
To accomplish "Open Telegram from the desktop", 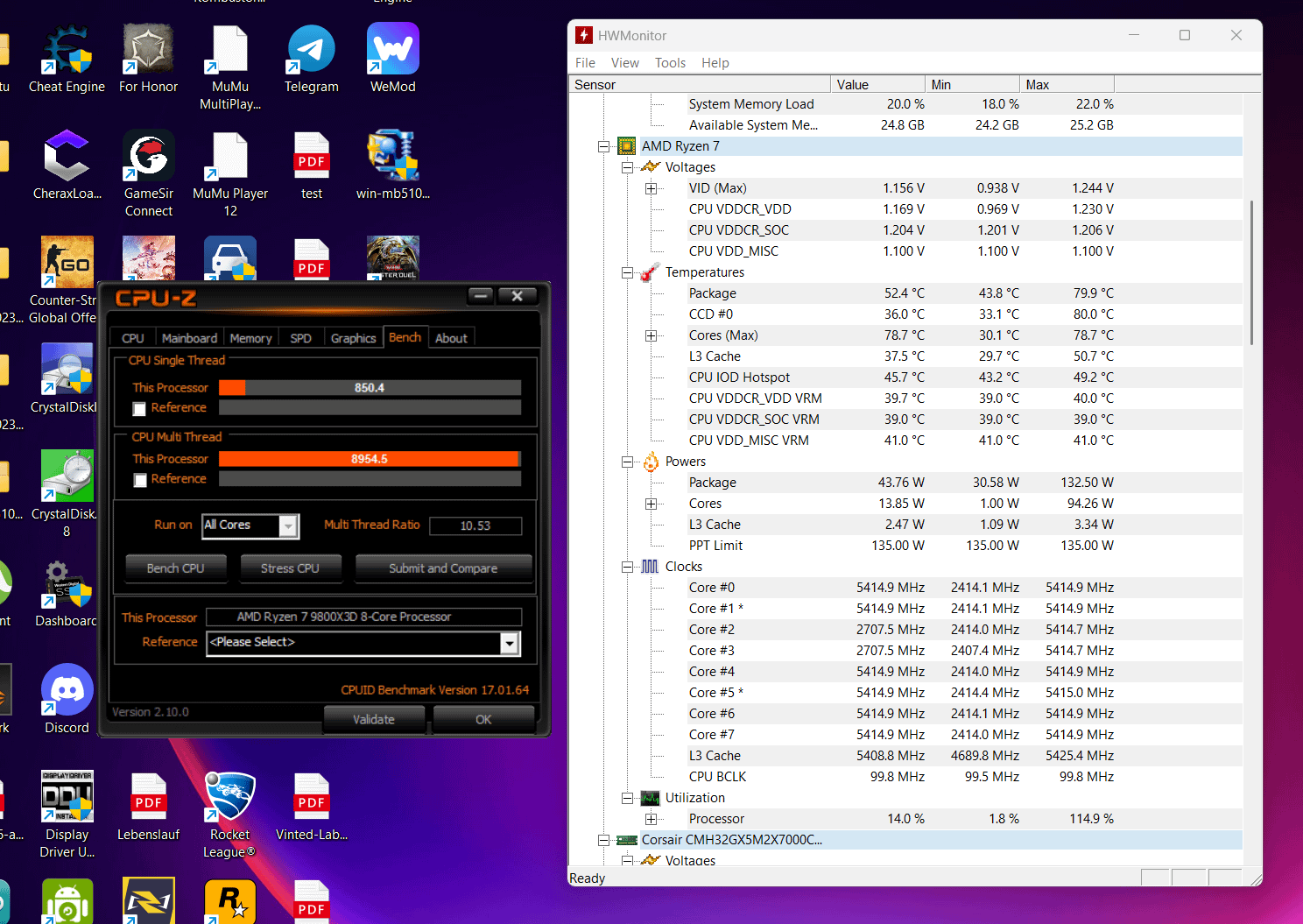I will pos(311,60).
